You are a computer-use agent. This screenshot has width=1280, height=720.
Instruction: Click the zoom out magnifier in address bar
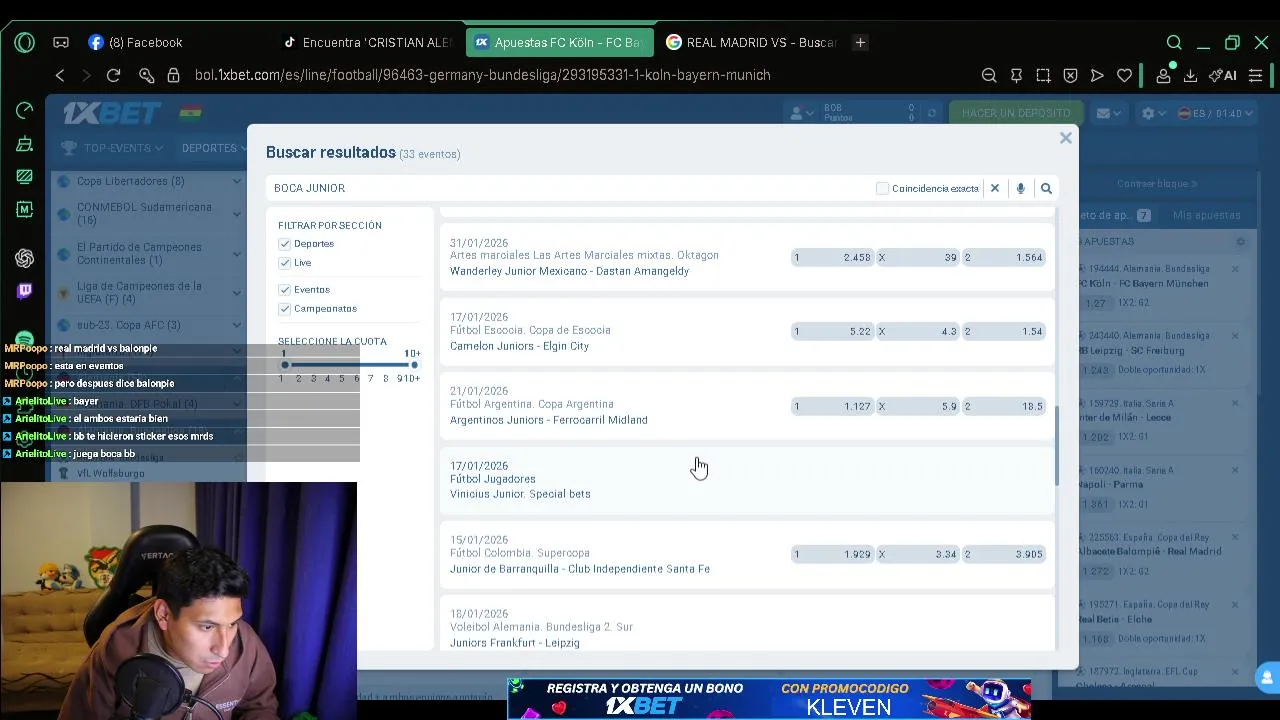coord(989,75)
